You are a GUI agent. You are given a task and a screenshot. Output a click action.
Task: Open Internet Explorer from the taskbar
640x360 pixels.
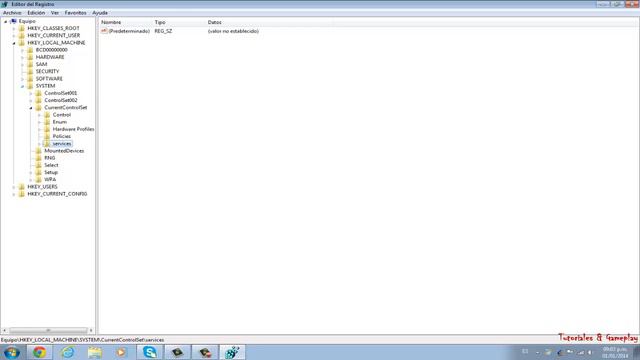pyautogui.click(x=68, y=352)
